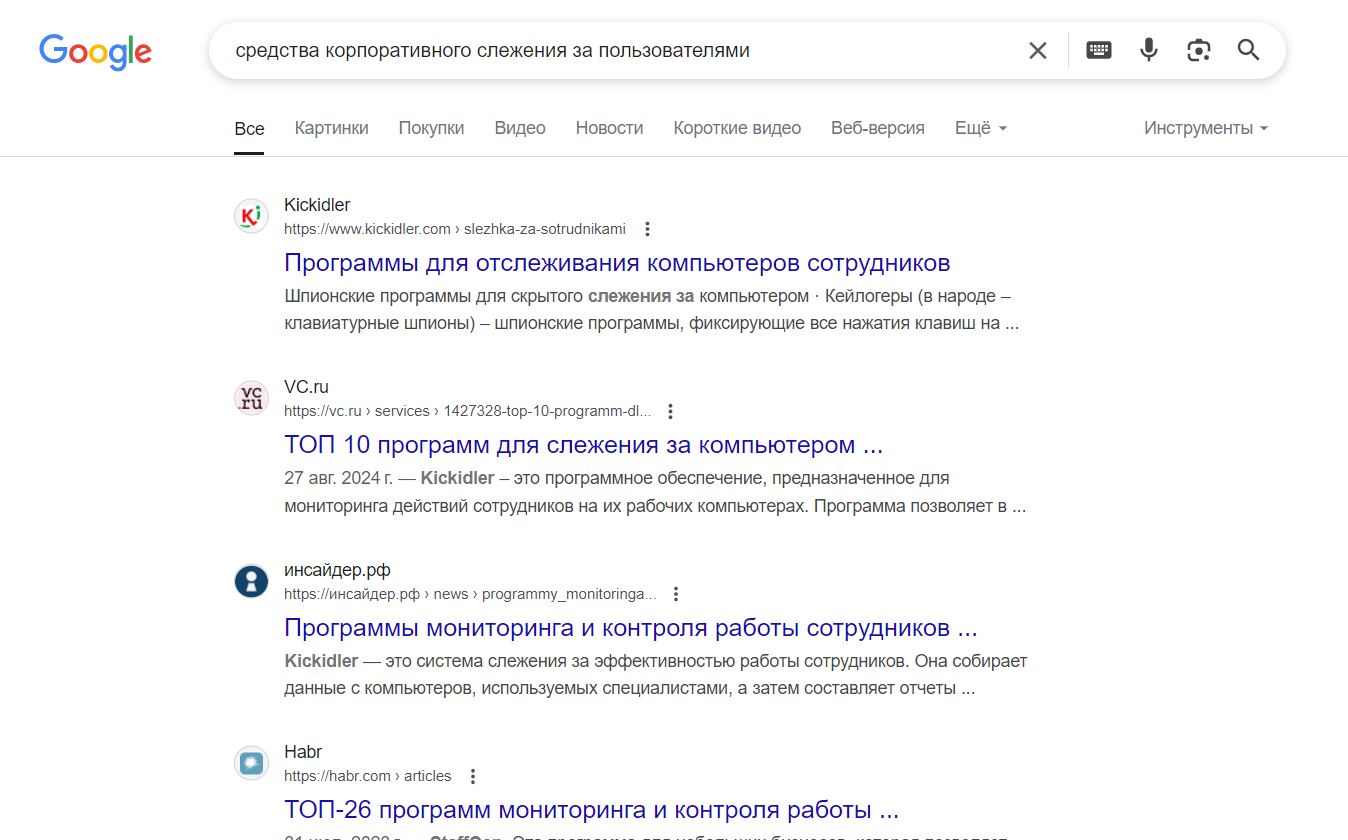Open the options menu for Kickidler result

pos(647,229)
